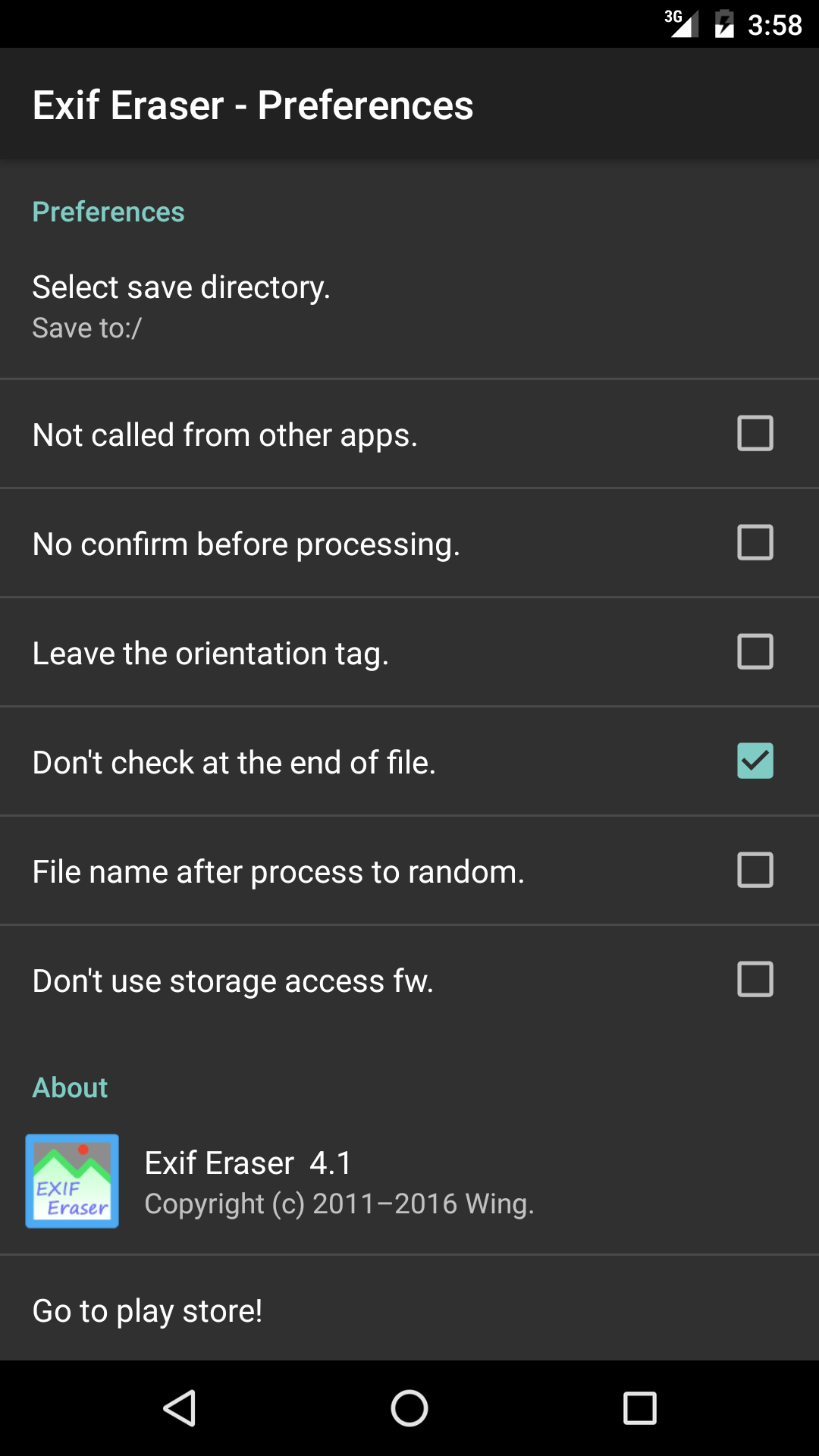The height and width of the screenshot is (1456, 819).
Task: Tap the 'Exif Eraser - Preferences' title
Action: (253, 105)
